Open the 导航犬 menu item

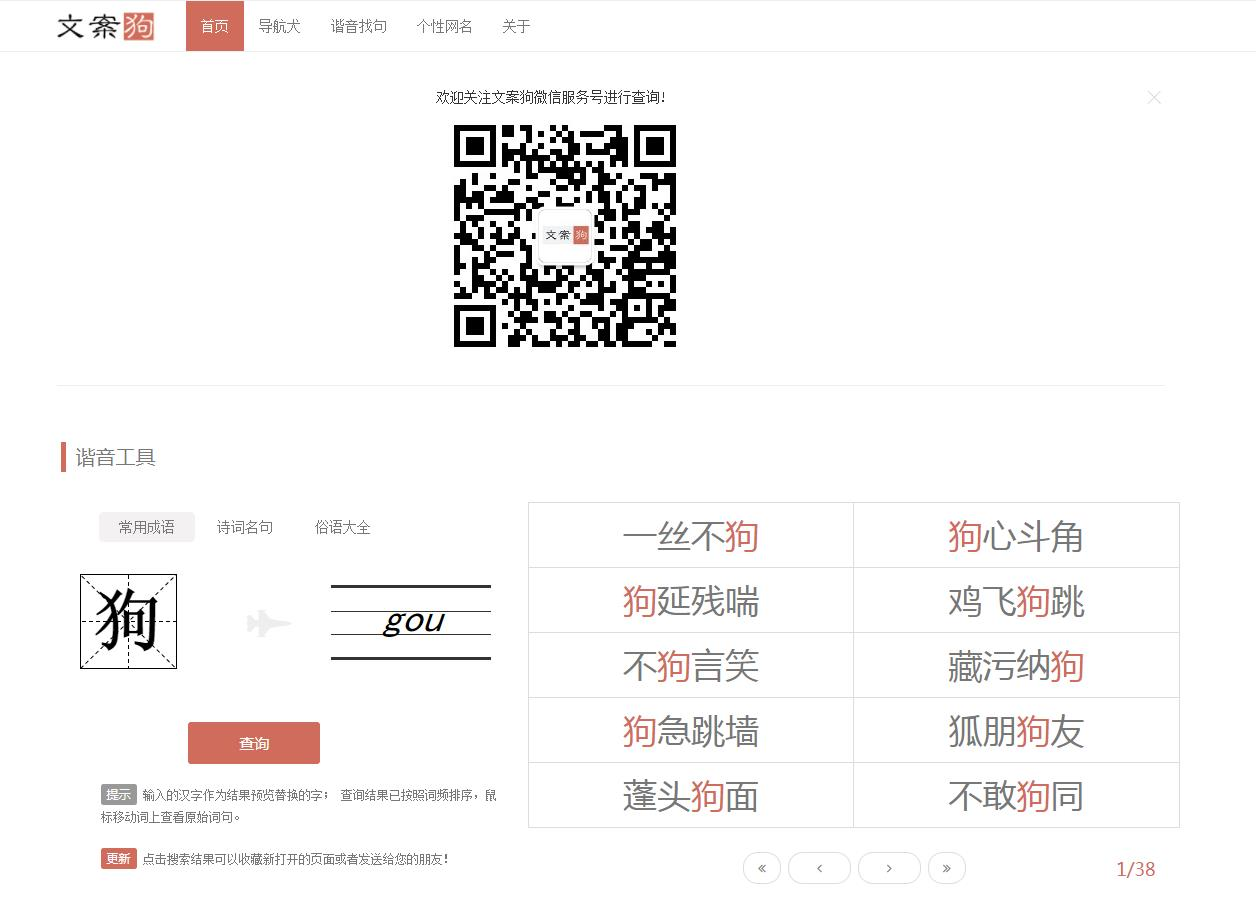click(x=279, y=26)
